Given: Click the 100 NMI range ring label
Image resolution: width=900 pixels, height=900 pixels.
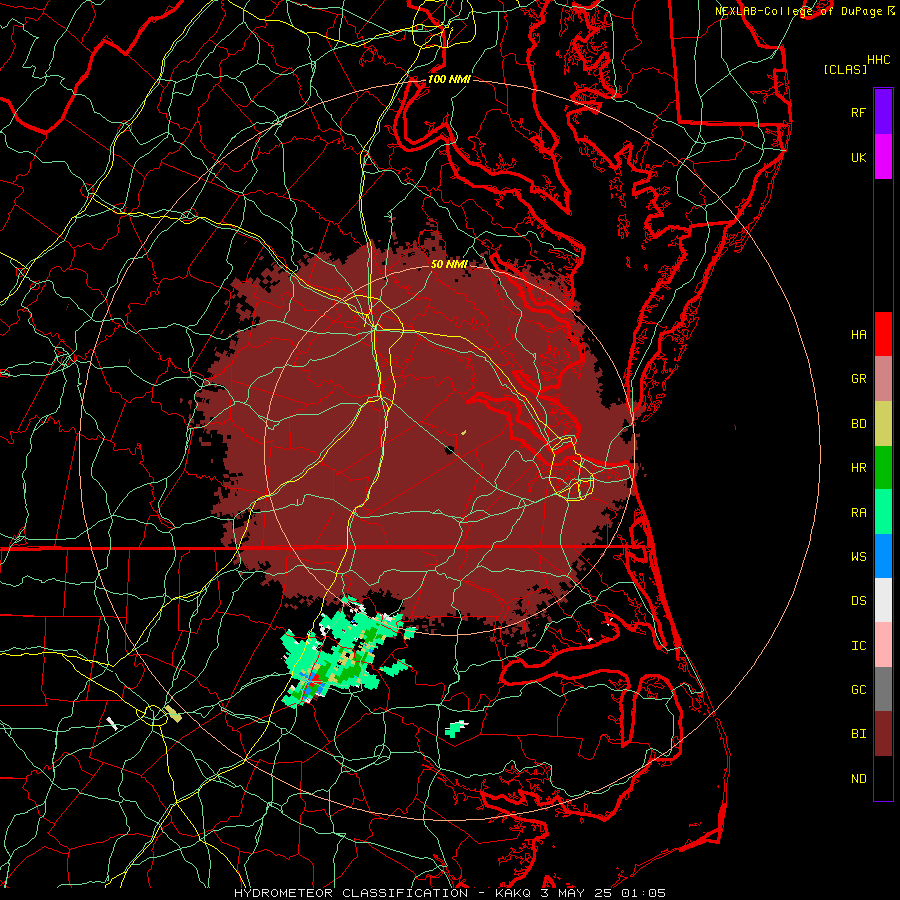Looking at the screenshot, I should 449,79.
